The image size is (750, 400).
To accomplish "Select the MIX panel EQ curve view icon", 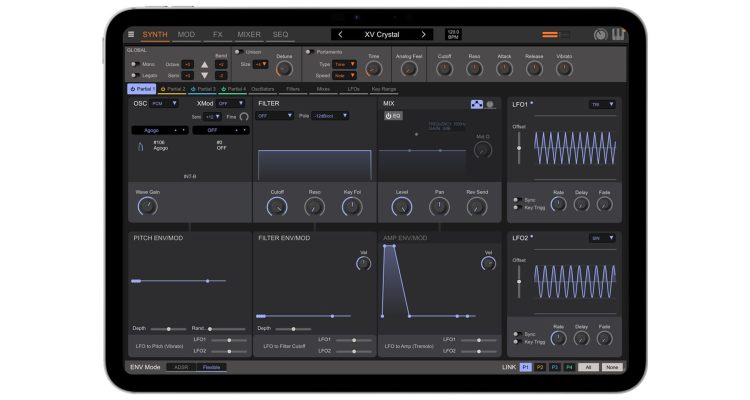I will tap(476, 104).
